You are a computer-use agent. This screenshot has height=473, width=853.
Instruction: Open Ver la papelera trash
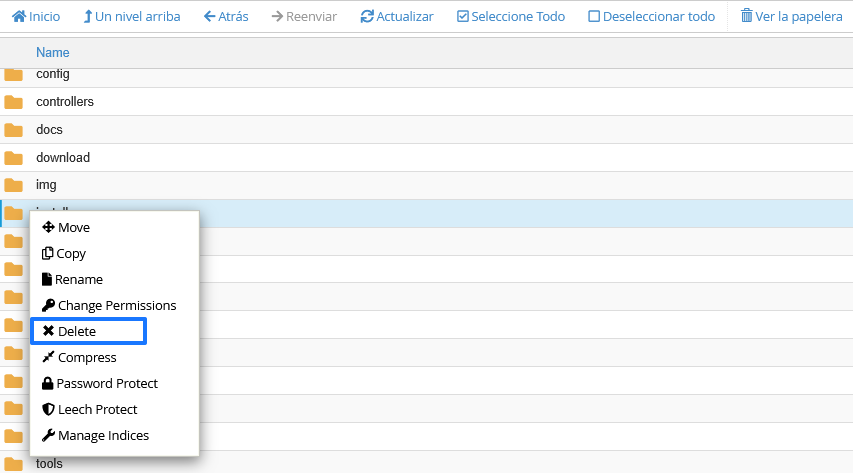pos(792,16)
